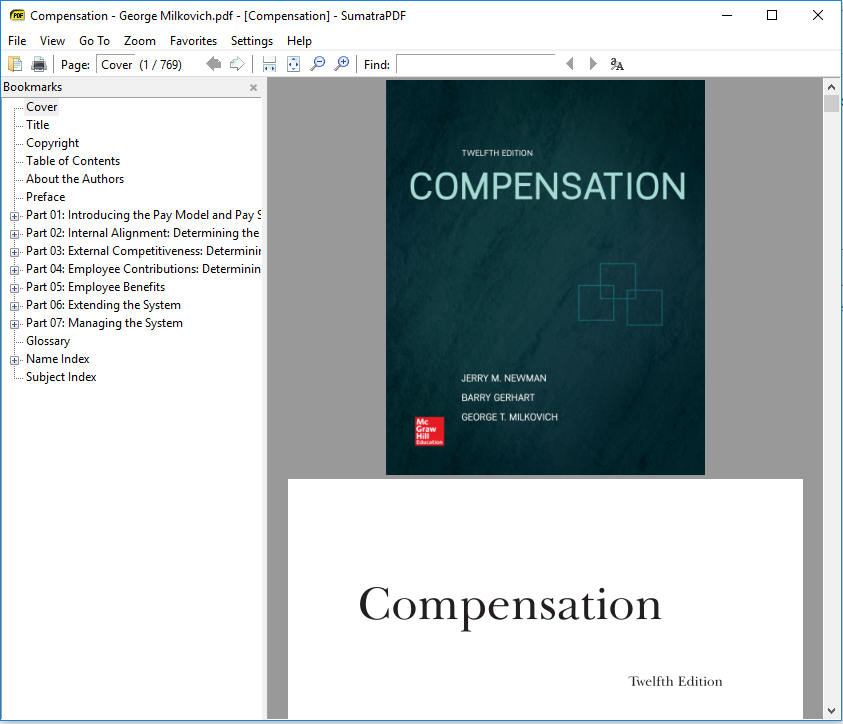Open the Go To menu
Image resolution: width=843 pixels, height=724 pixels.
(x=94, y=41)
